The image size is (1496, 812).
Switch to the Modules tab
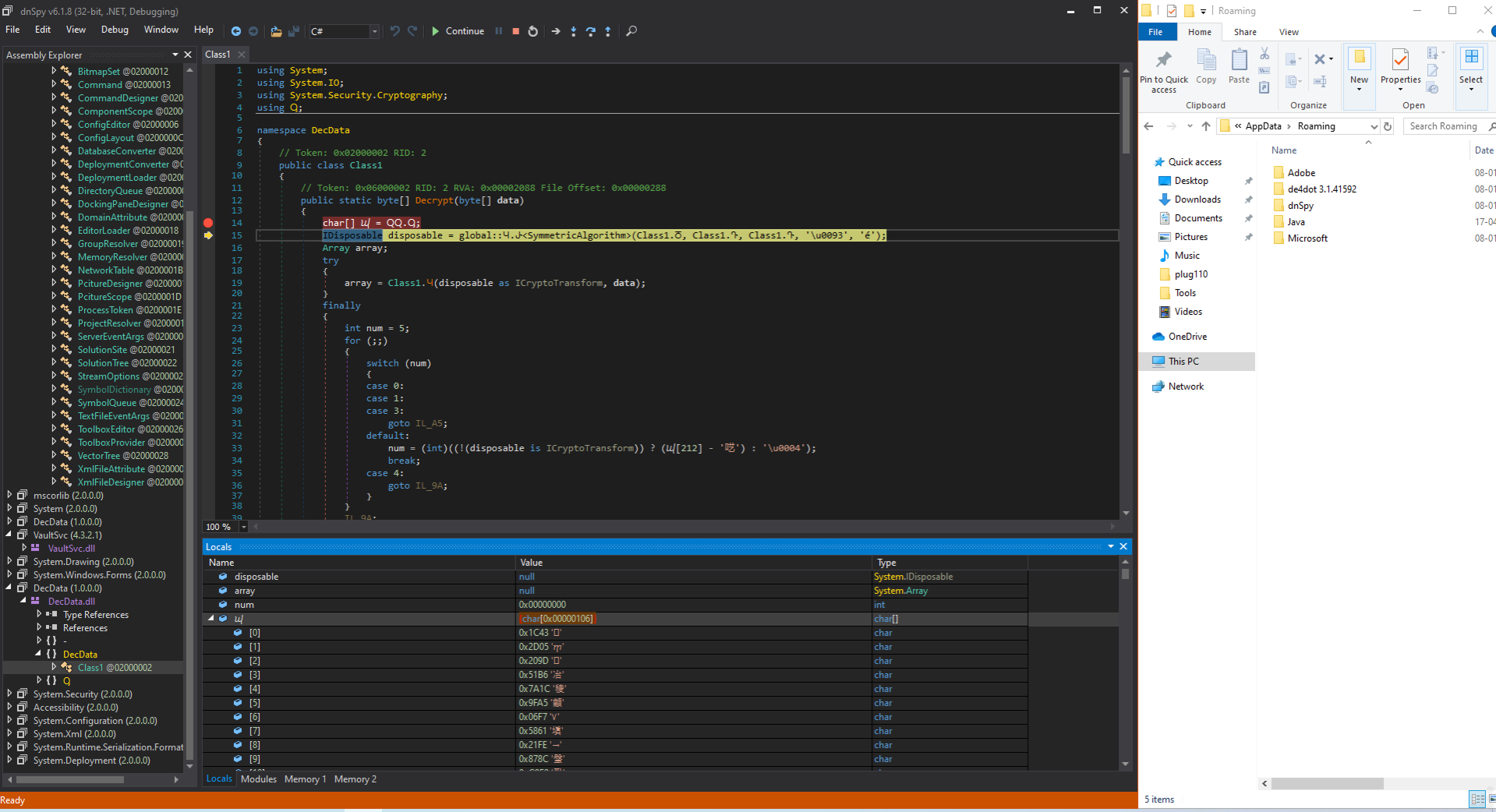(x=259, y=779)
